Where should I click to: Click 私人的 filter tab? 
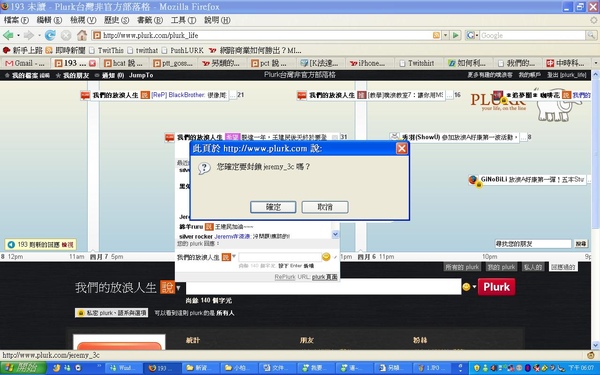tap(533, 267)
